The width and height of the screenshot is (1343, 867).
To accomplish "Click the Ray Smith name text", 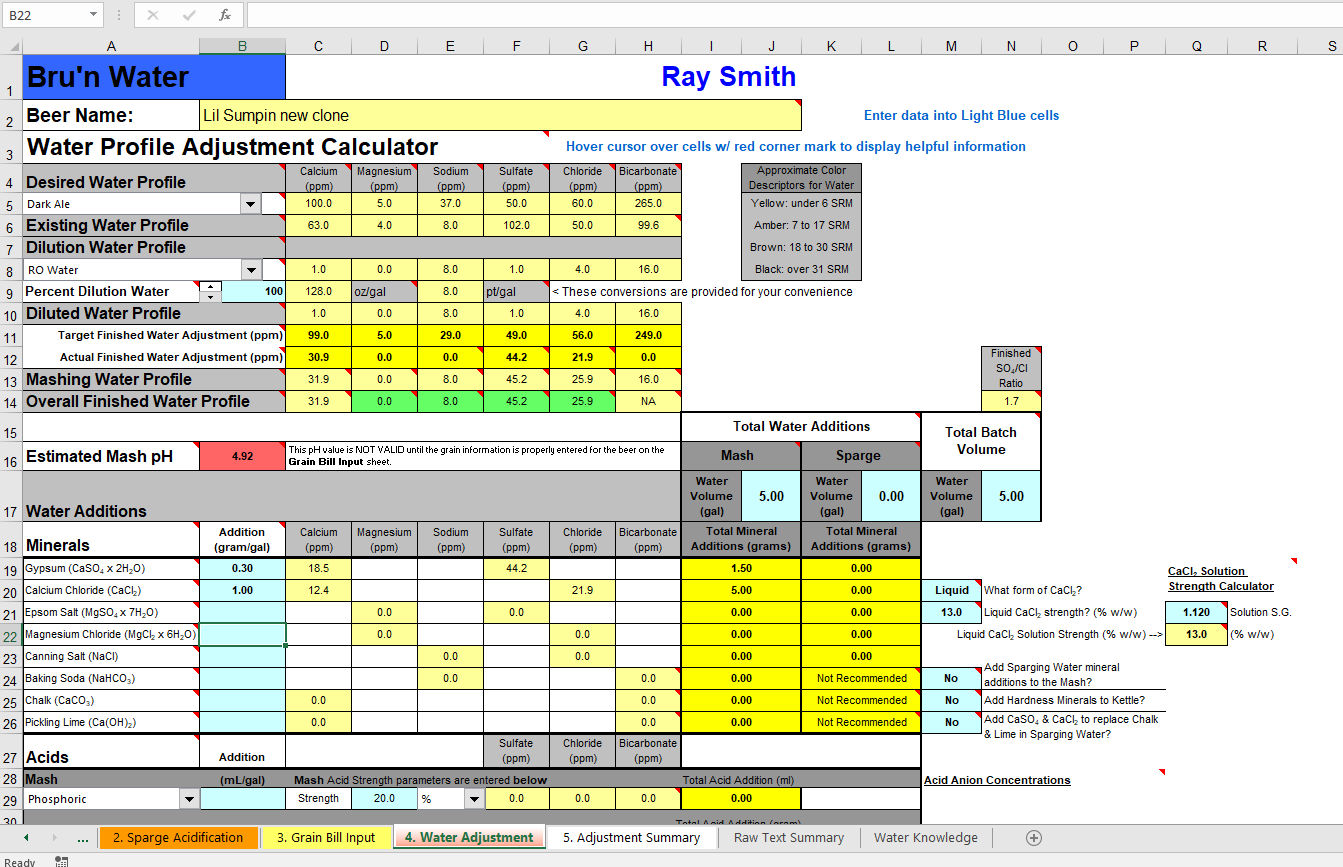I will (729, 77).
